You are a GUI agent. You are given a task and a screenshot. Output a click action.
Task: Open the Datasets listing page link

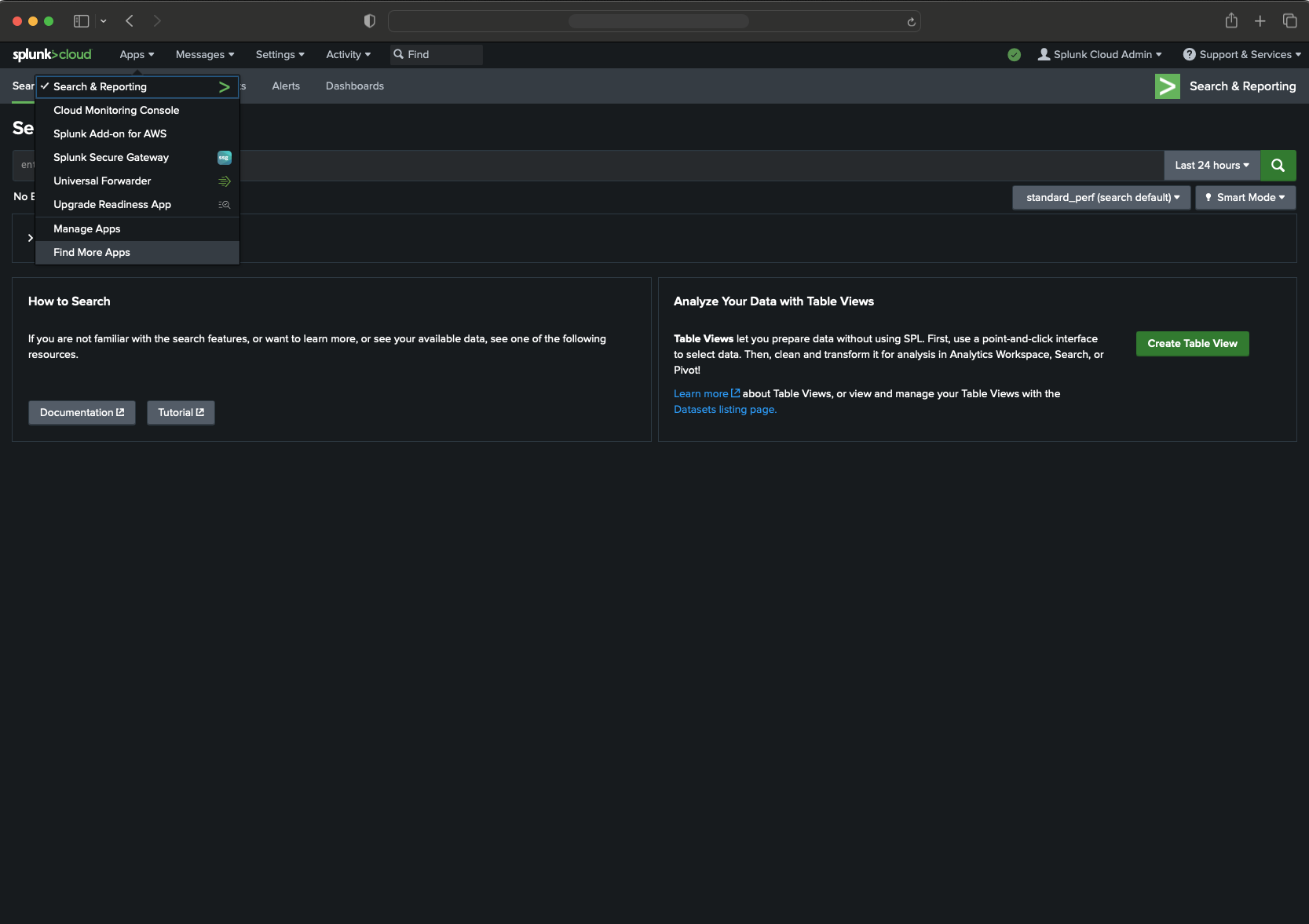(724, 409)
